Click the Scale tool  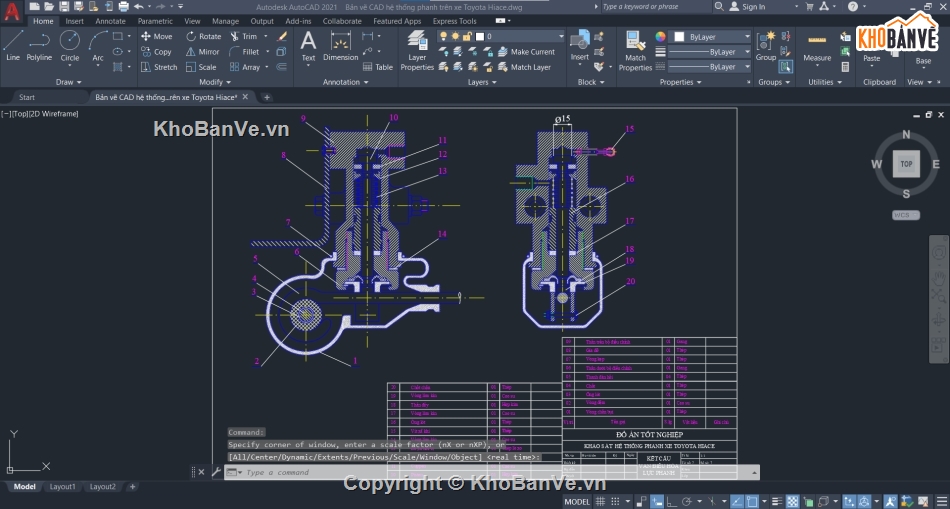coord(201,67)
